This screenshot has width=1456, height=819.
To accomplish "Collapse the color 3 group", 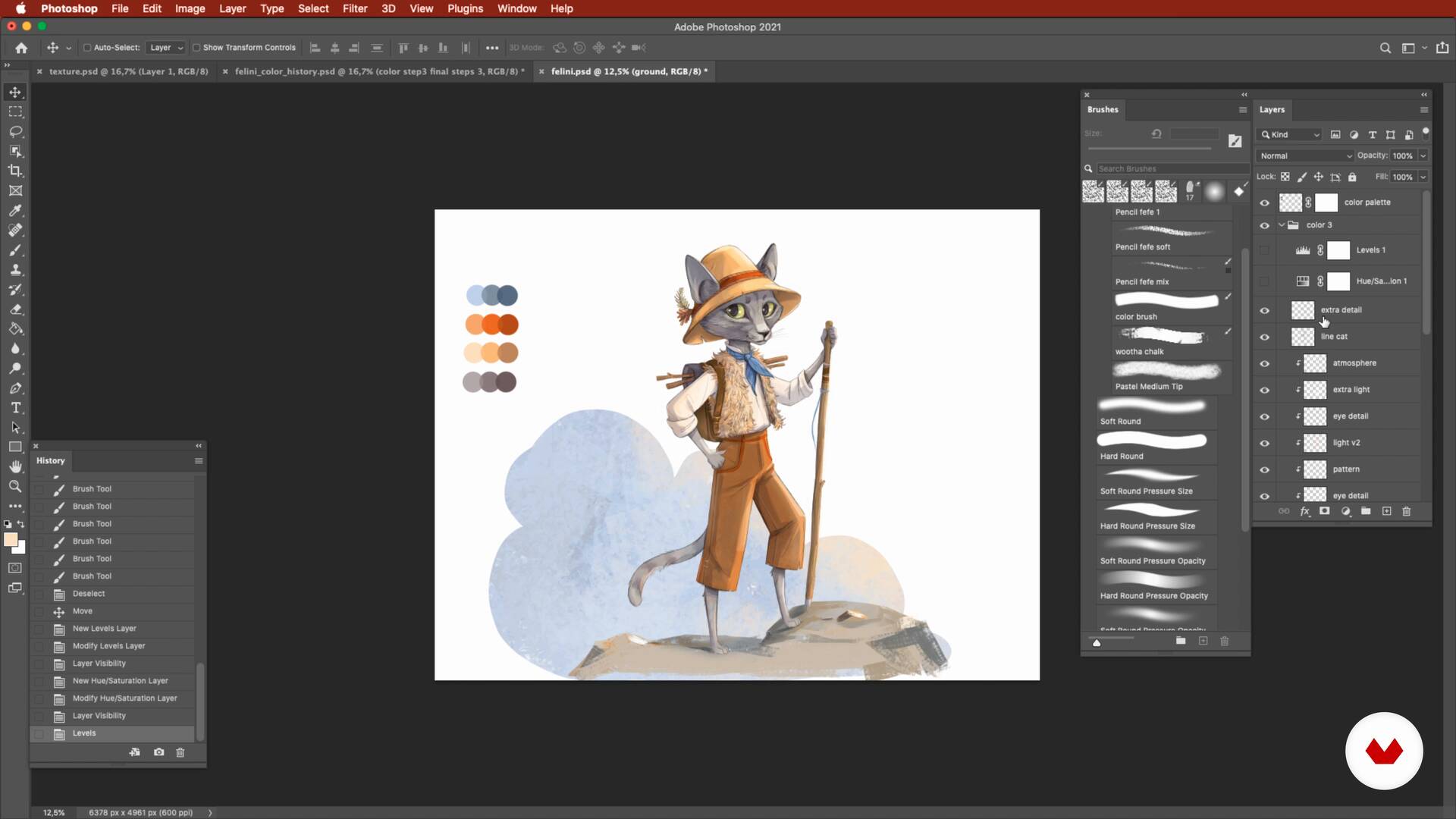I will pos(1282,225).
